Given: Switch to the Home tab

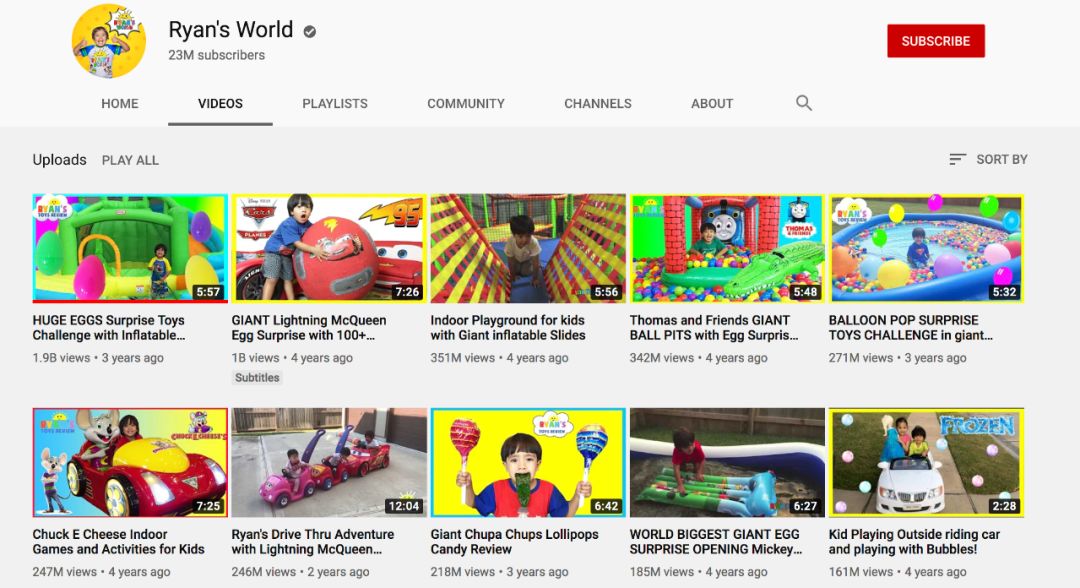Looking at the screenshot, I should point(120,103).
